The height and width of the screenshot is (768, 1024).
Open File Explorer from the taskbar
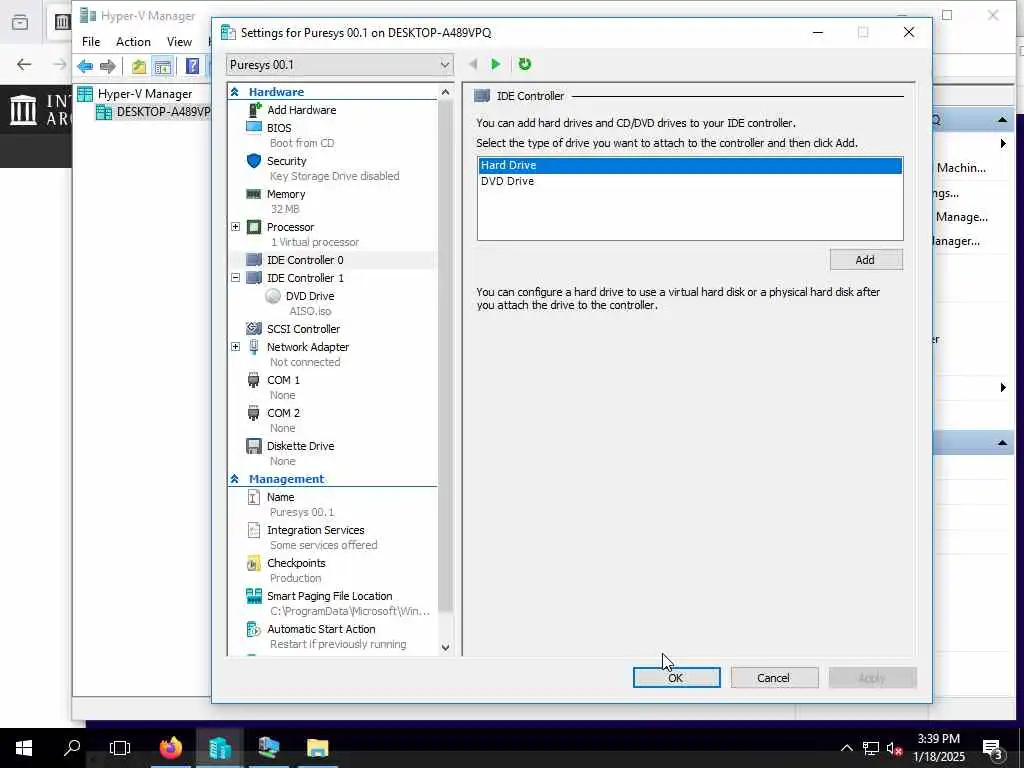(317, 748)
